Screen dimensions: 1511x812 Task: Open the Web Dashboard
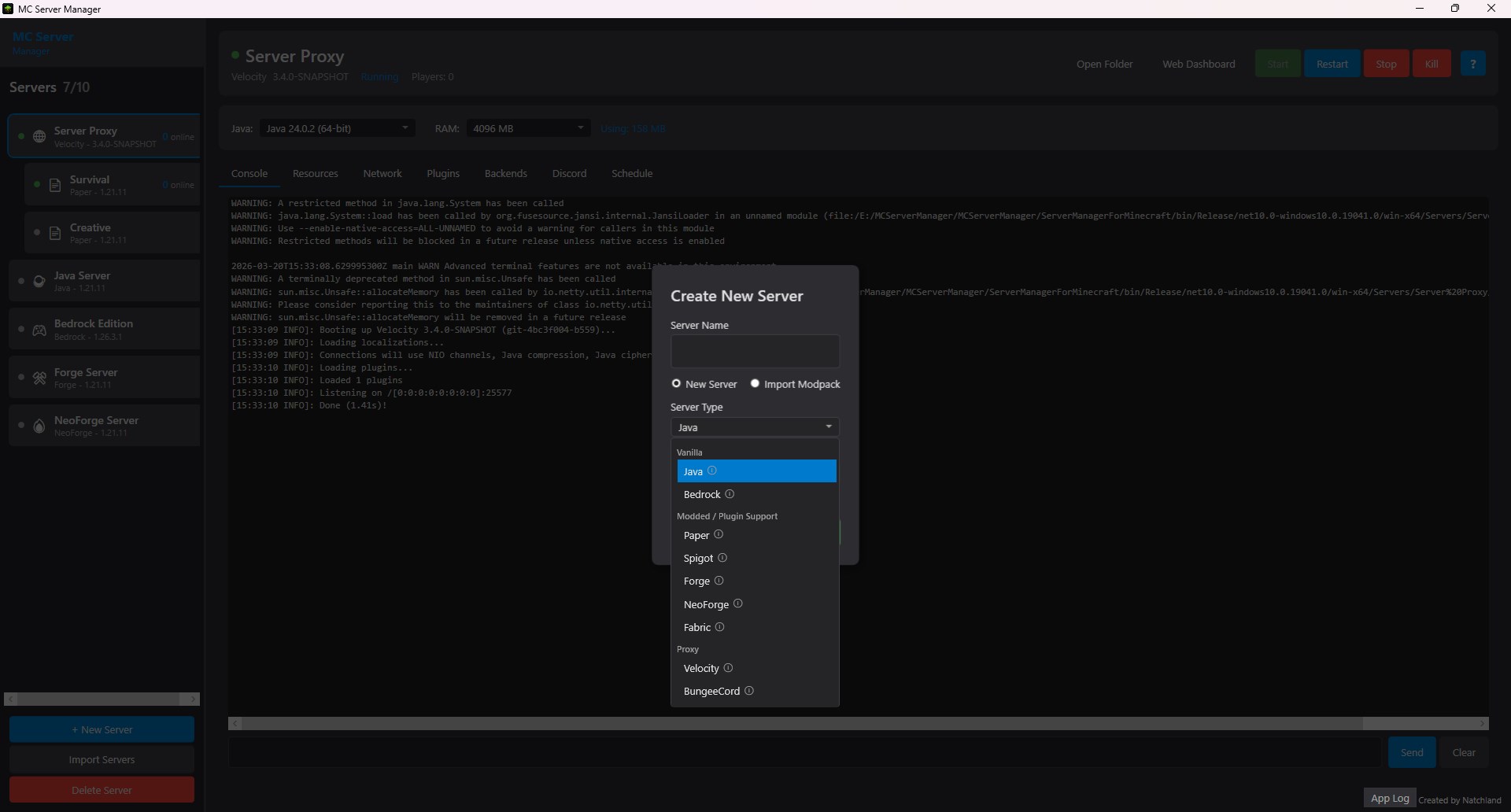click(x=1199, y=64)
